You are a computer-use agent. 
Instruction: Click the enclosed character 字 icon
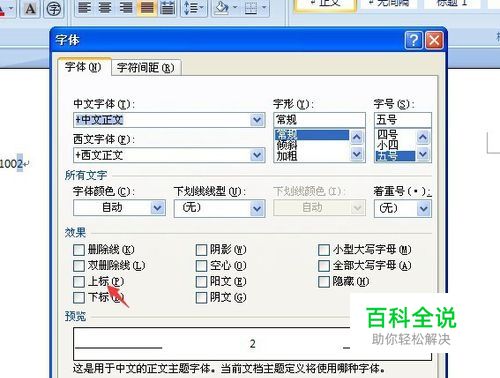(x=54, y=8)
